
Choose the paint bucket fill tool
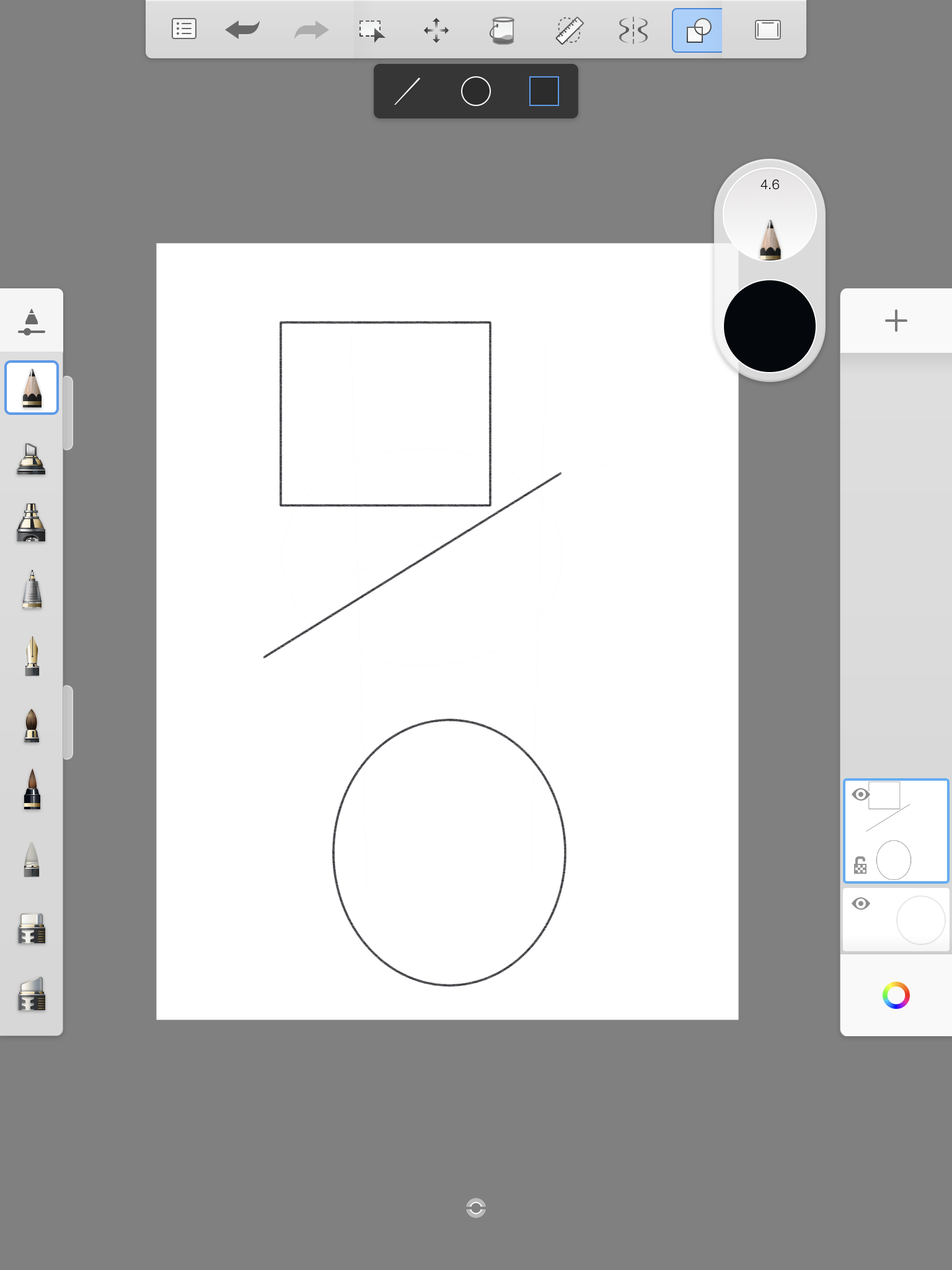502,30
